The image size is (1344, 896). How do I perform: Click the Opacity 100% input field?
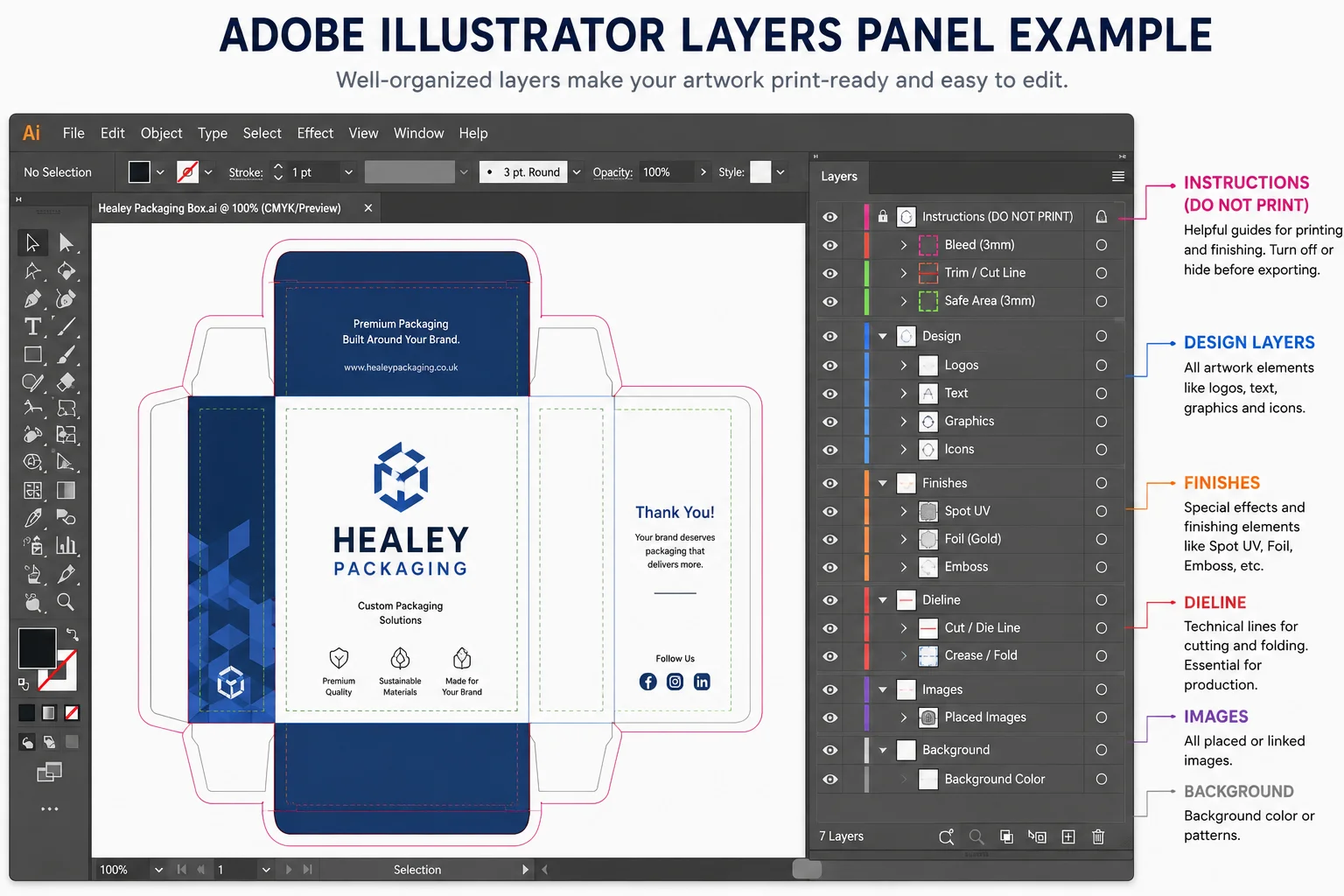click(666, 172)
